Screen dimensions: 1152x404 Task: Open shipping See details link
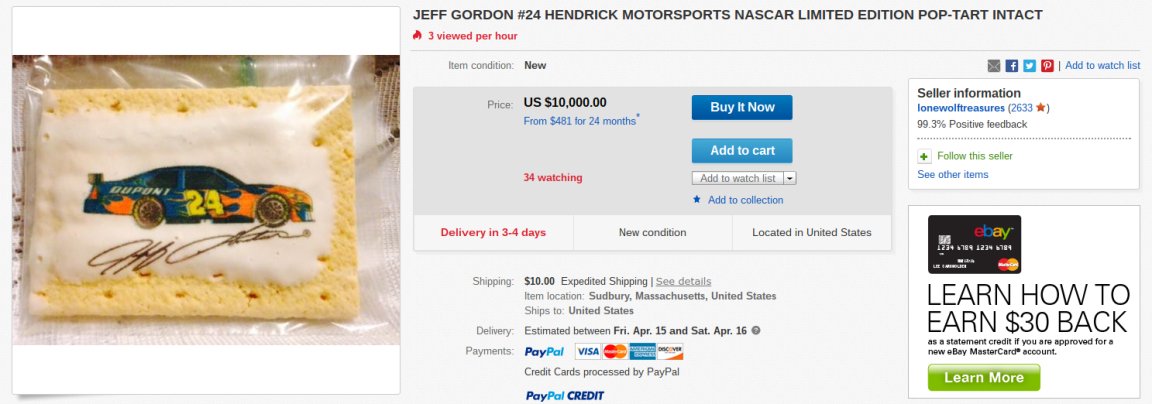click(x=683, y=281)
